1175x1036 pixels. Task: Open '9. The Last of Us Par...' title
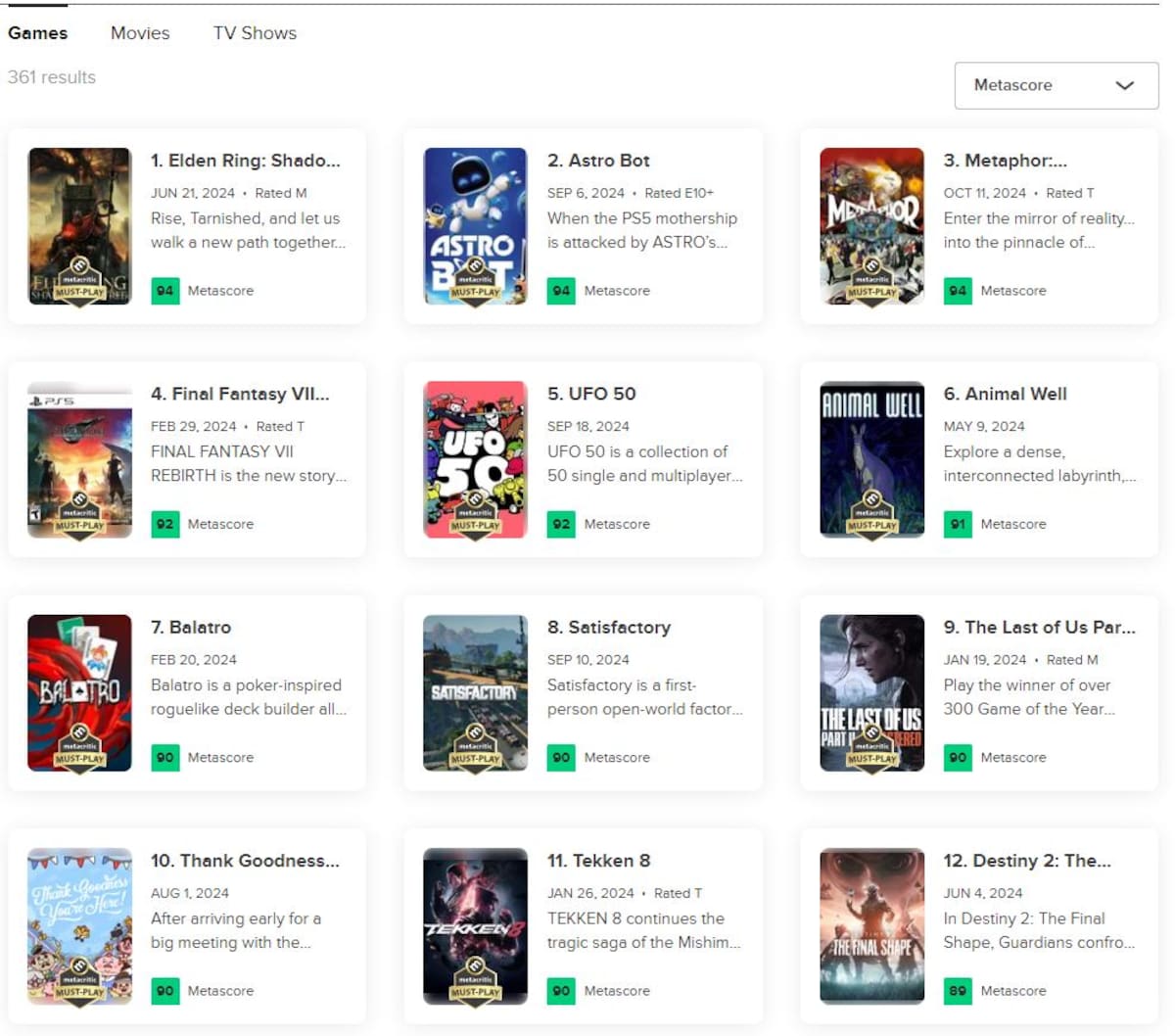1040,627
